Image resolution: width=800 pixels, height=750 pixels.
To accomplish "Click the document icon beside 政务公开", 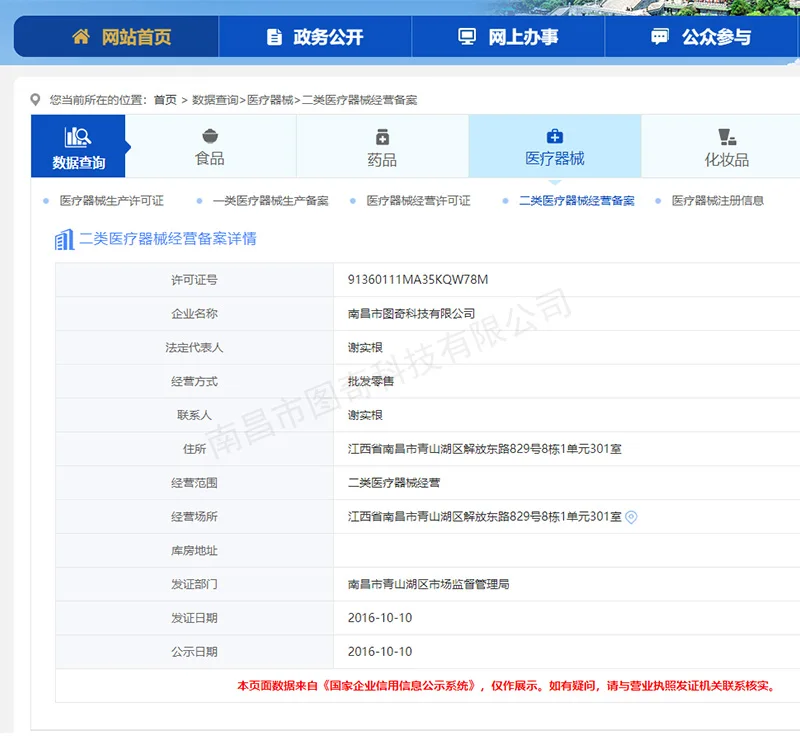I will pos(274,37).
